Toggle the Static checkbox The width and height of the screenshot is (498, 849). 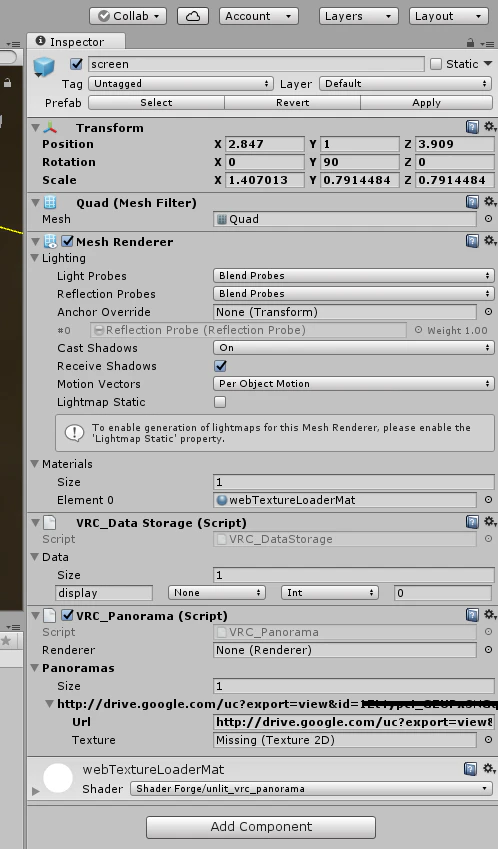point(436,64)
